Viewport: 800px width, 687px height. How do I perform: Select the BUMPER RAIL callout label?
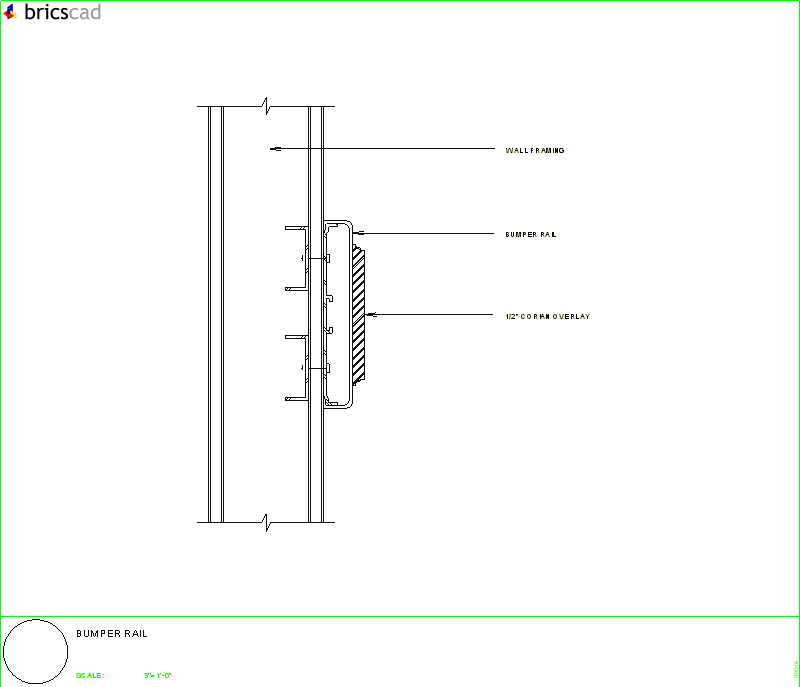(x=530, y=233)
